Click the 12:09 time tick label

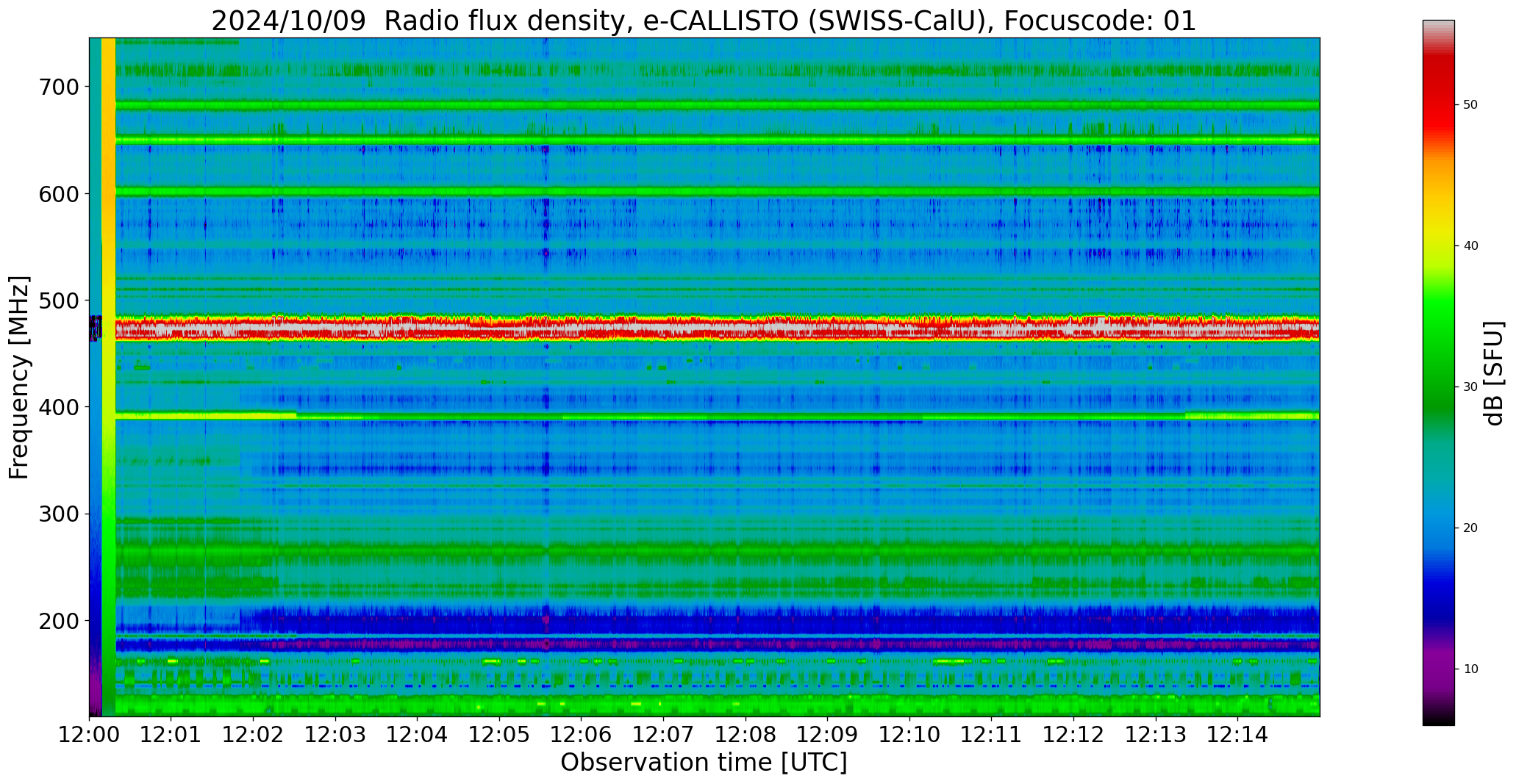click(827, 734)
